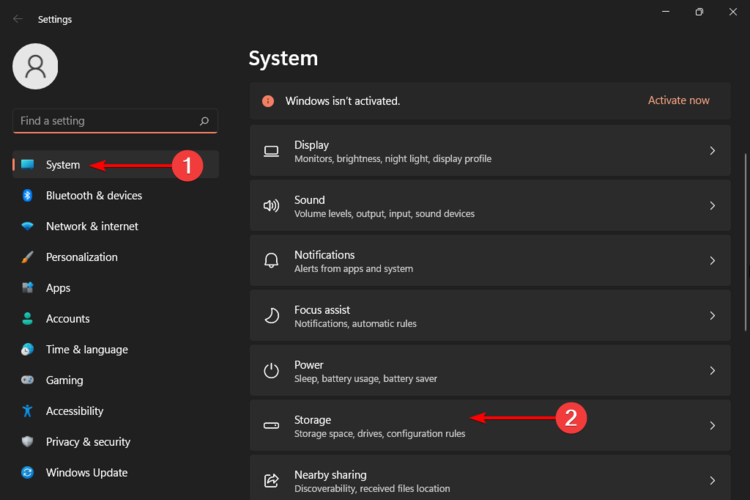Click the Bluetooth & devices sidebar icon

pos(27,196)
